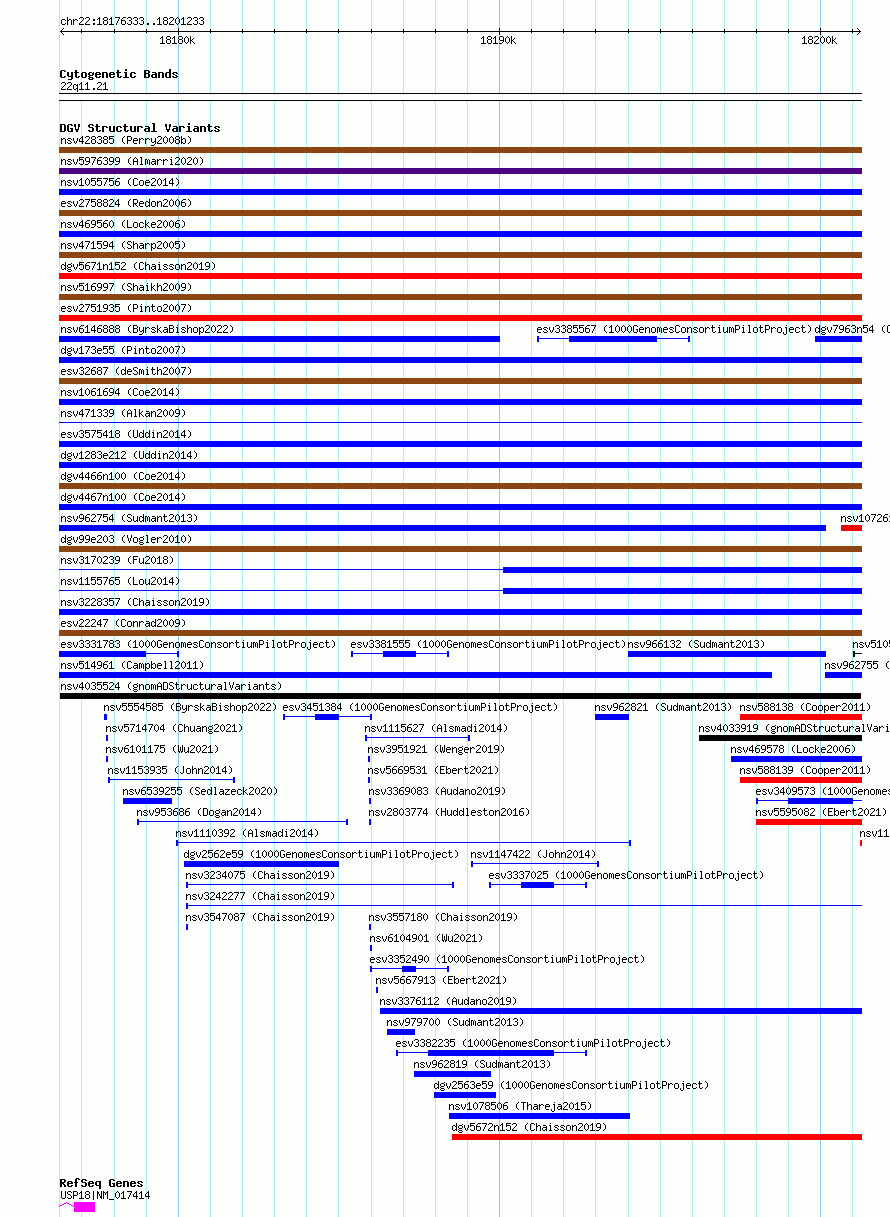Open variant nsv962821 (Sudmant2013)

[663, 707]
